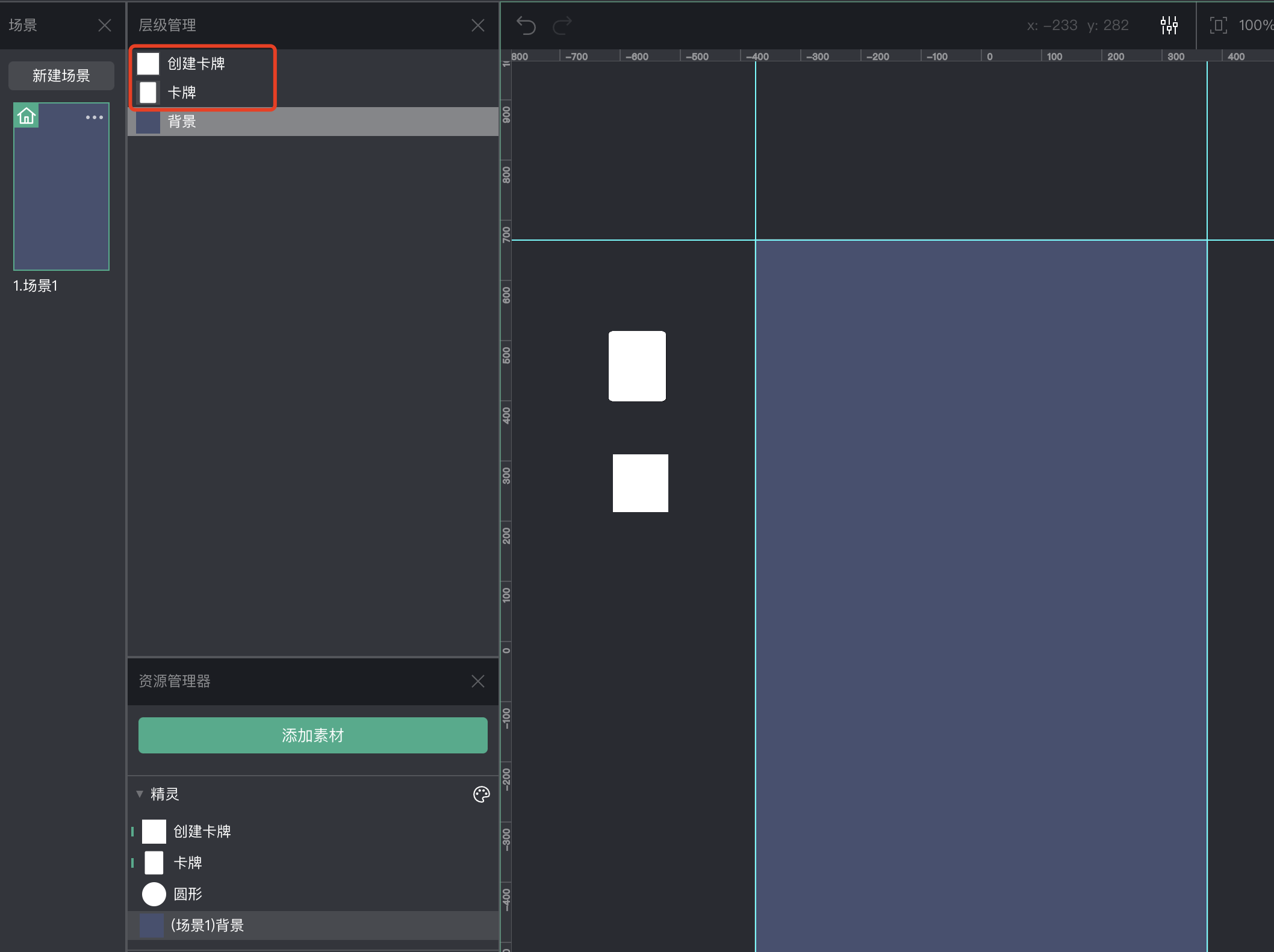Click the undo arrow icon
The height and width of the screenshot is (952, 1274).
pos(526,25)
